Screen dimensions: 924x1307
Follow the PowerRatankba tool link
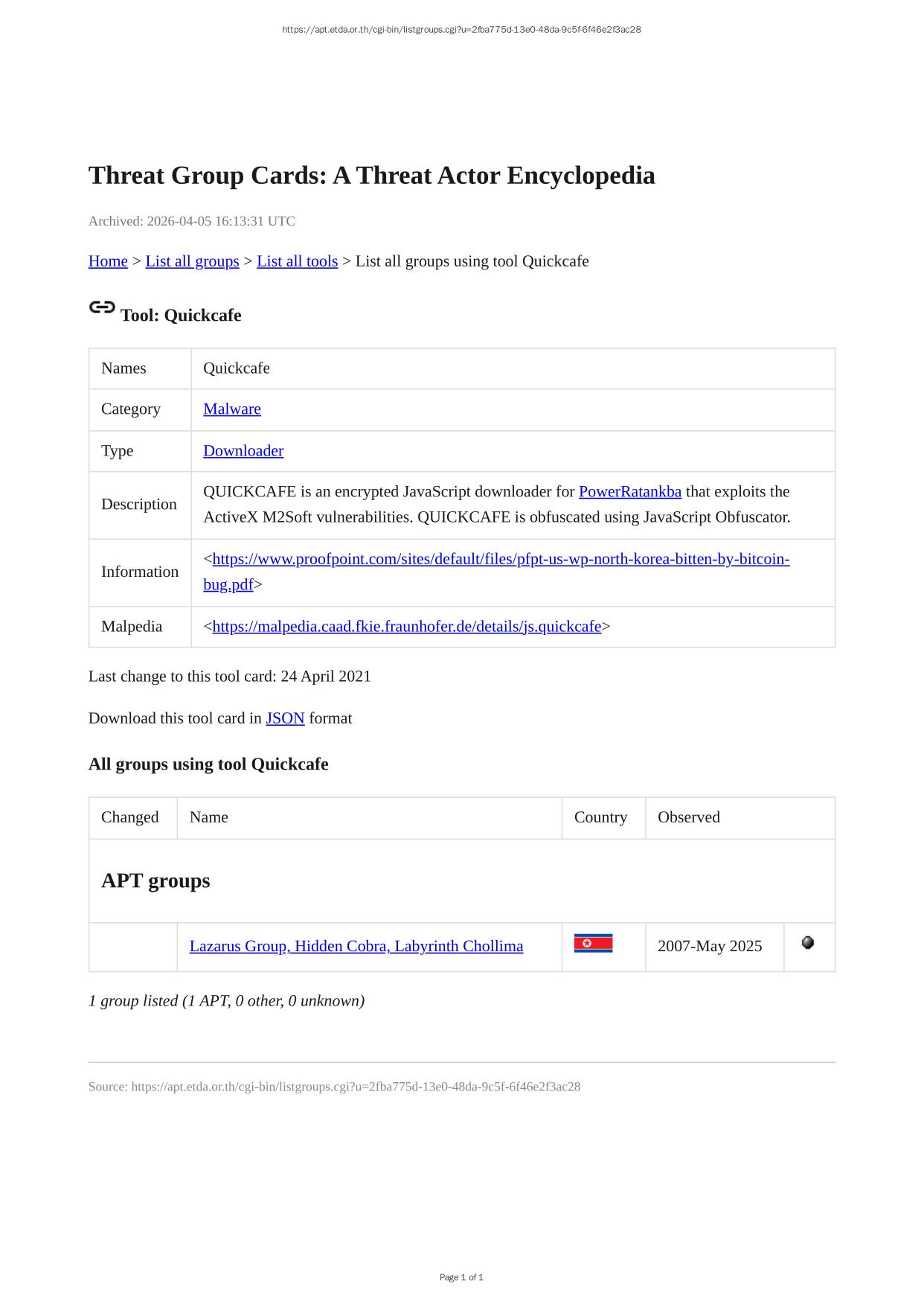[x=629, y=492]
